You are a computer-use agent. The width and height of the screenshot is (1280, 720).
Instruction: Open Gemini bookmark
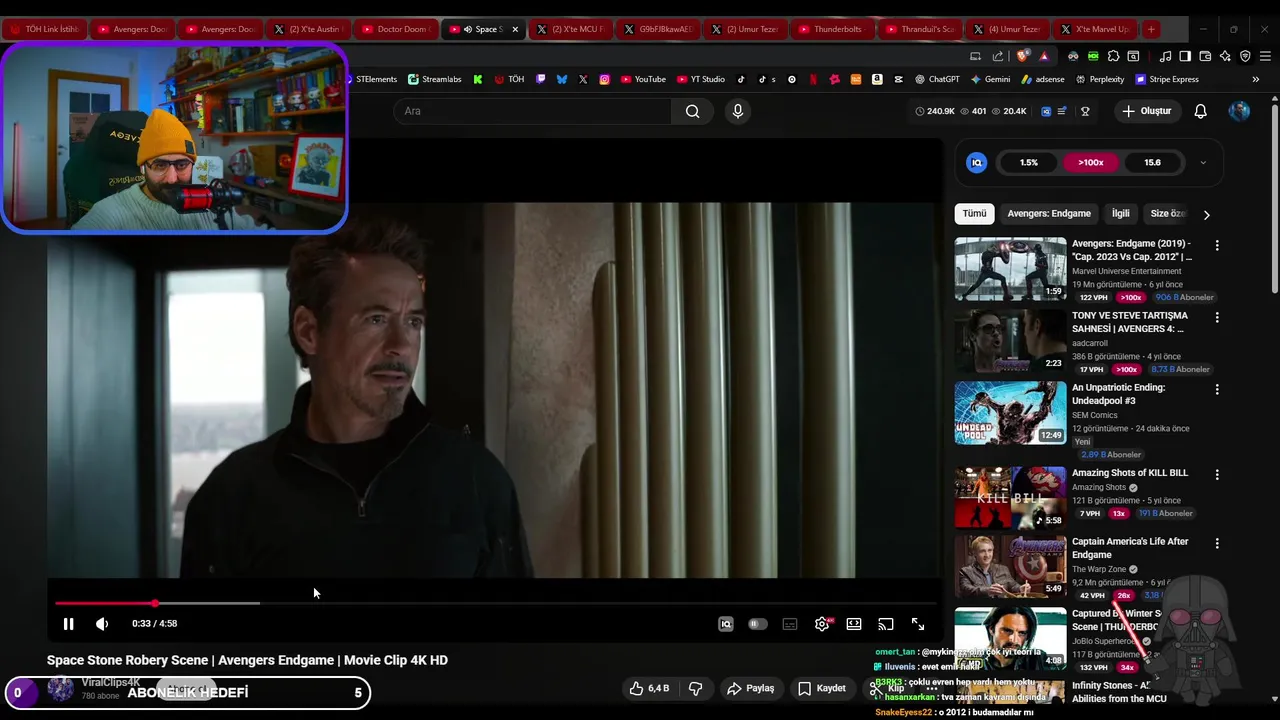[990, 79]
